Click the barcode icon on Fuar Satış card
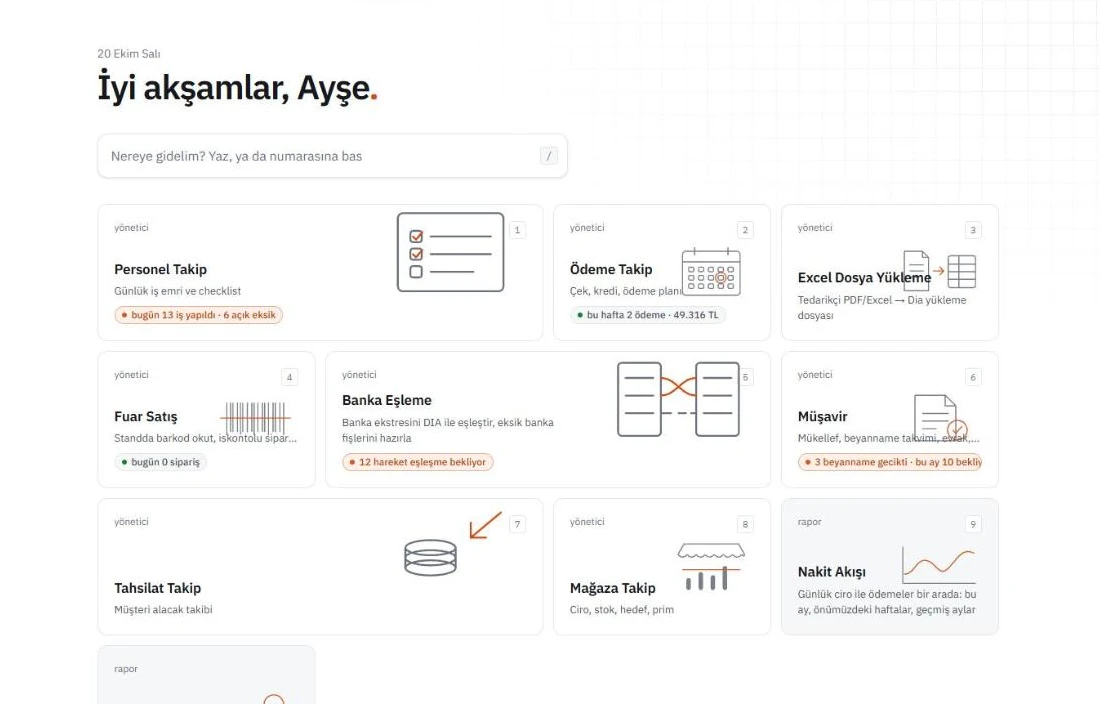This screenshot has width=1100, height=704. pos(255,417)
